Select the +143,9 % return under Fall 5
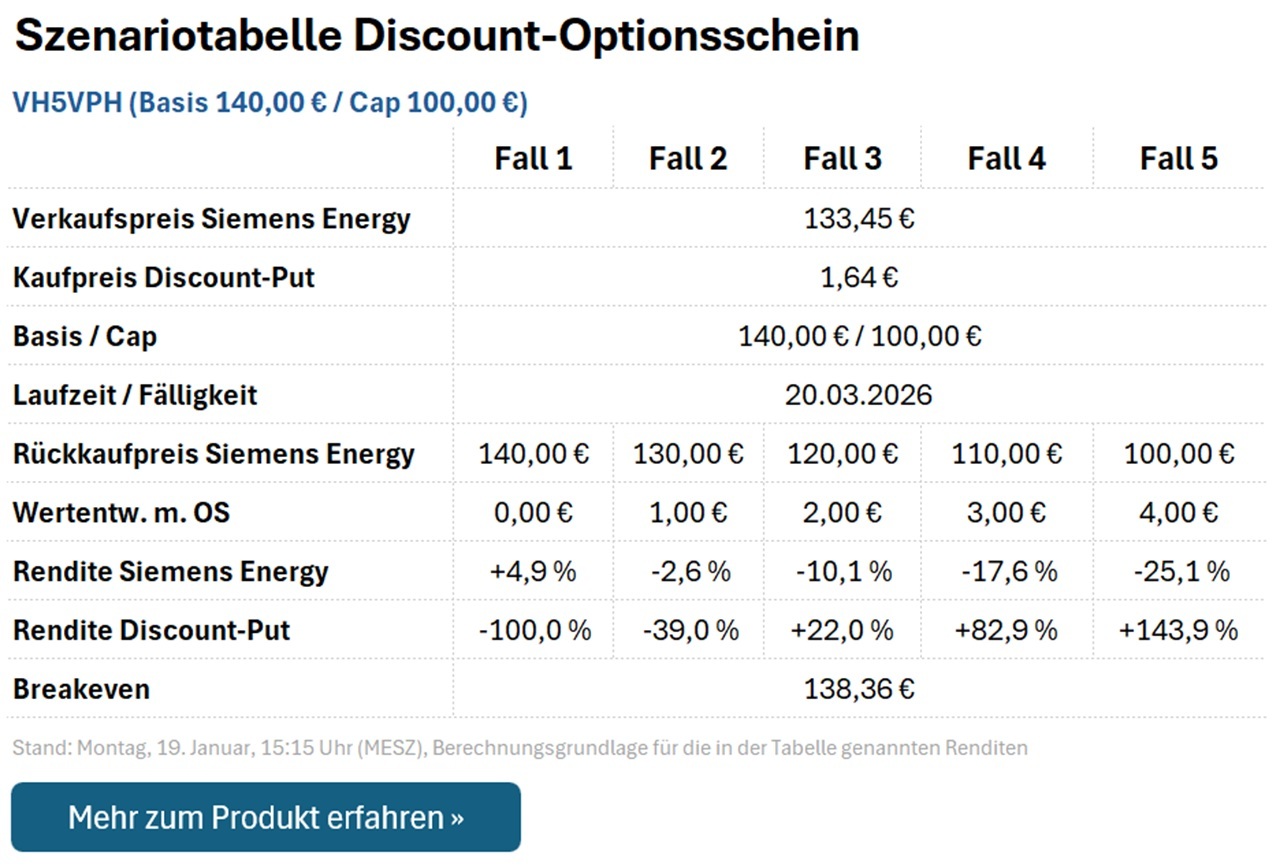The image size is (1280, 867). (1180, 630)
